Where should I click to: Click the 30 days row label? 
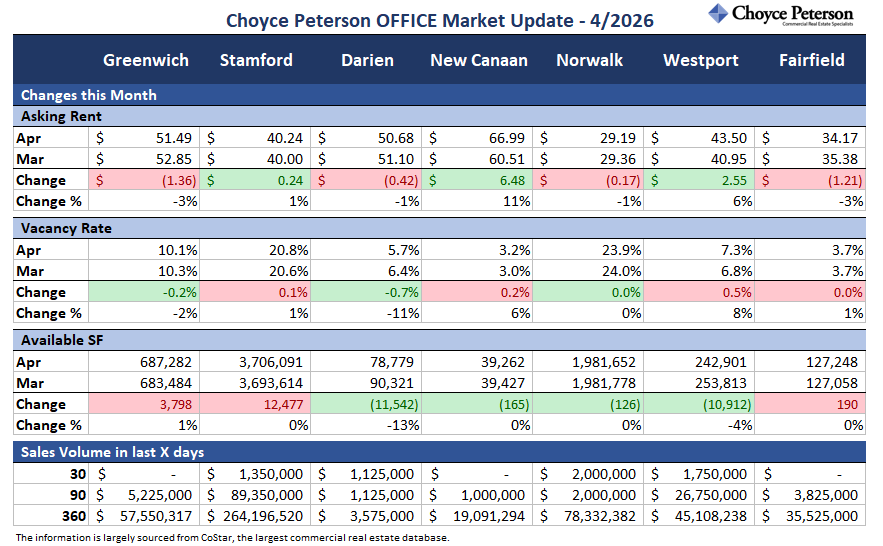click(78, 474)
